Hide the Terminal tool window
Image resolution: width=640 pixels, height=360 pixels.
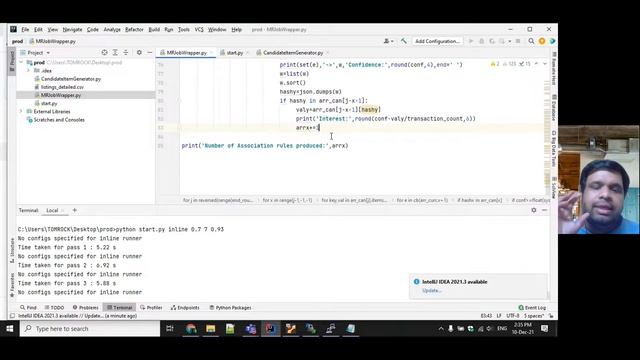544,210
